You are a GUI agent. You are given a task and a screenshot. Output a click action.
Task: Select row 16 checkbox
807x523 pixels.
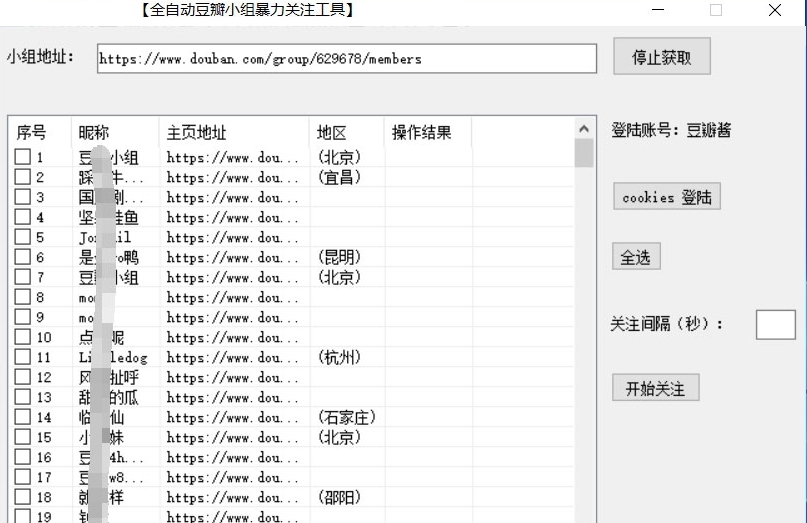click(23, 457)
